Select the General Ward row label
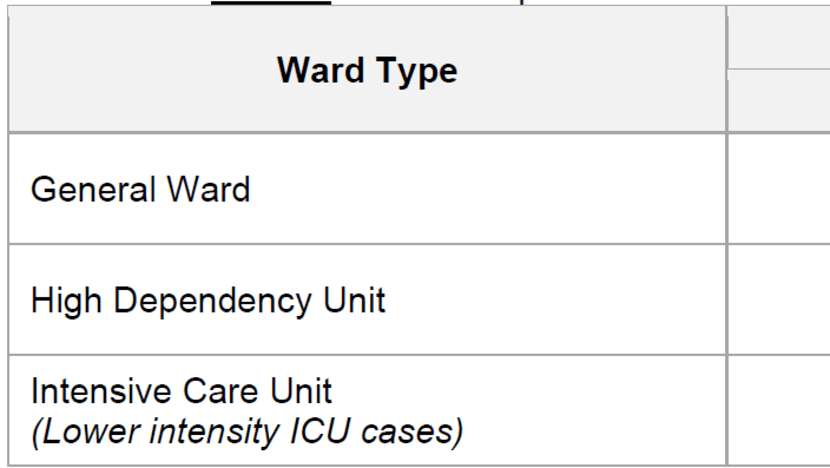 (140, 188)
